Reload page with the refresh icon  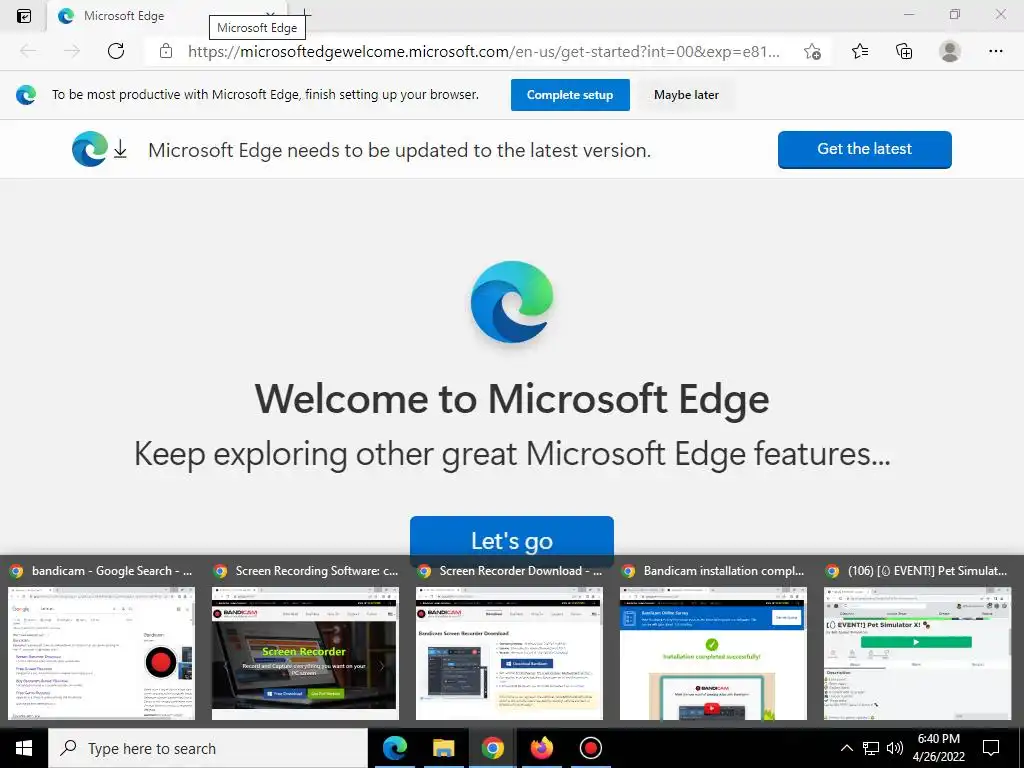pos(116,51)
